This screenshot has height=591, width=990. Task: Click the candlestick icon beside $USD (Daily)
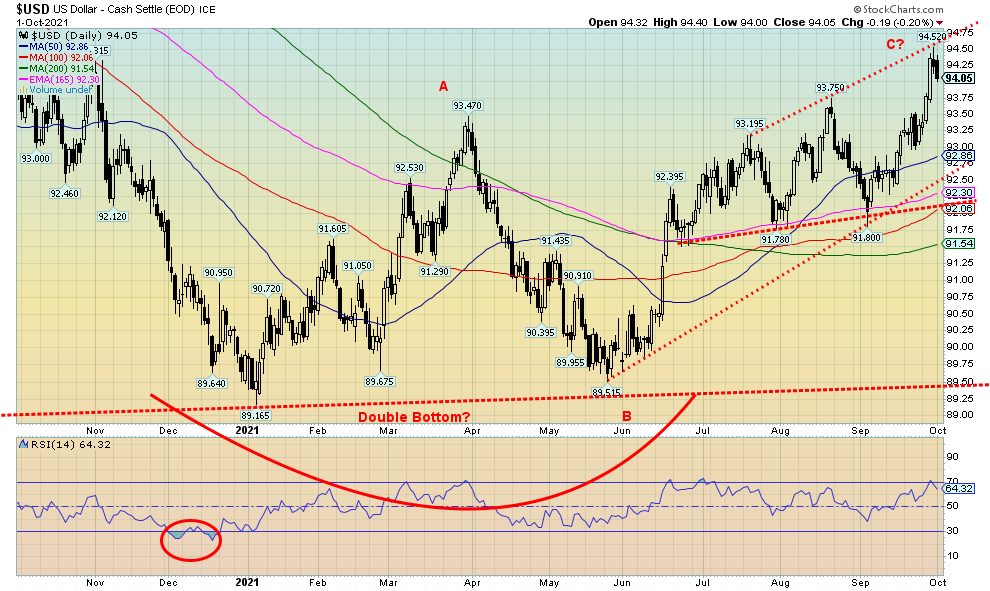[23, 35]
